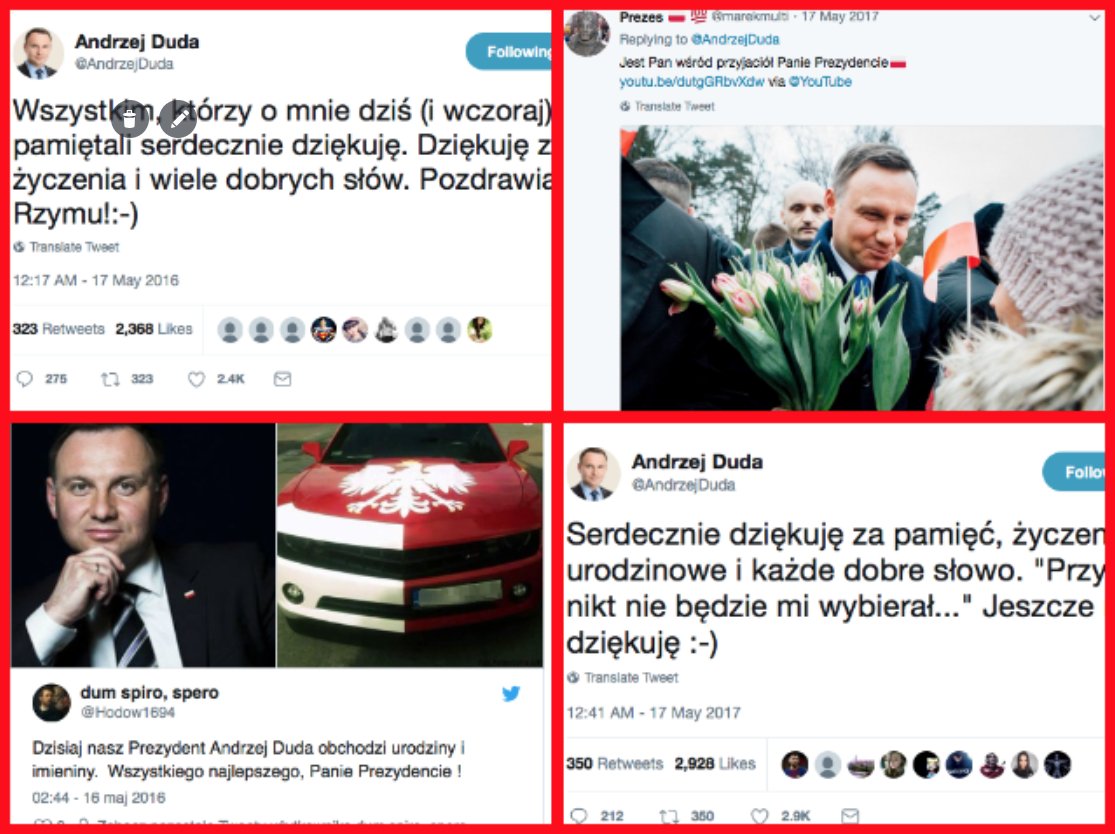Click retweet icon showing 323
1115x834 pixels.
click(110, 379)
